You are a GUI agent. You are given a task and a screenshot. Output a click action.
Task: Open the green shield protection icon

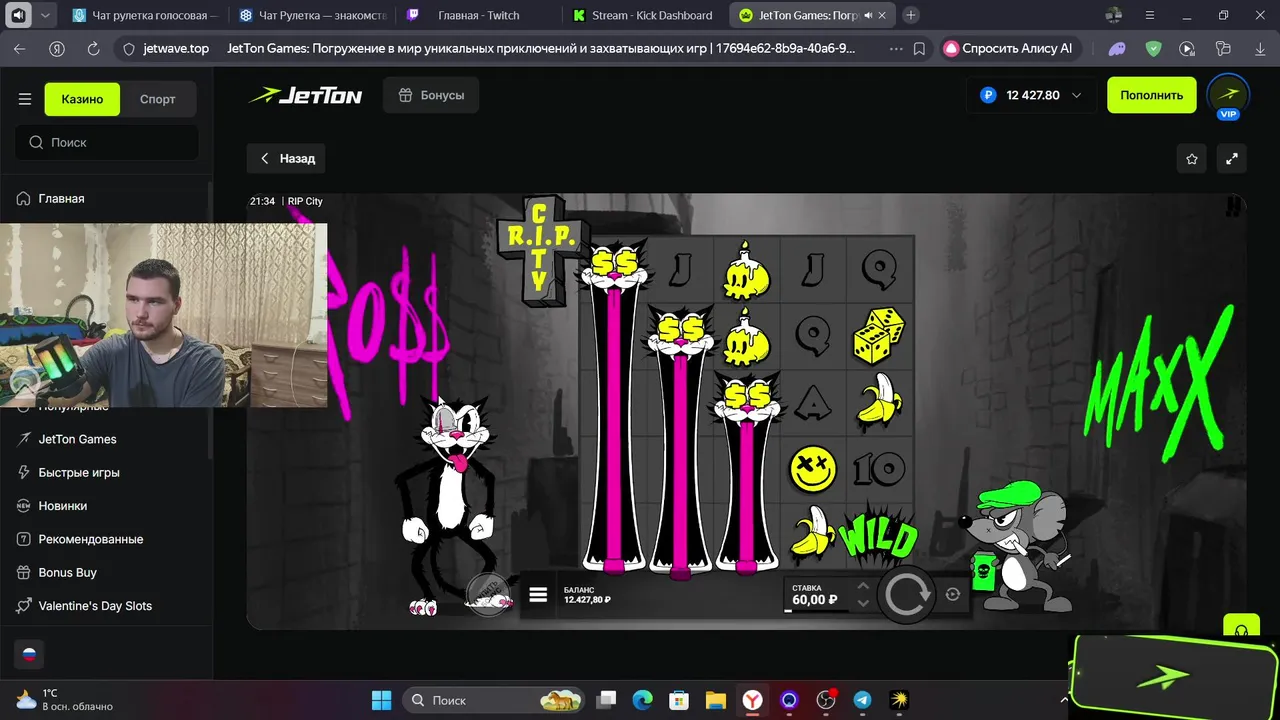(1153, 48)
